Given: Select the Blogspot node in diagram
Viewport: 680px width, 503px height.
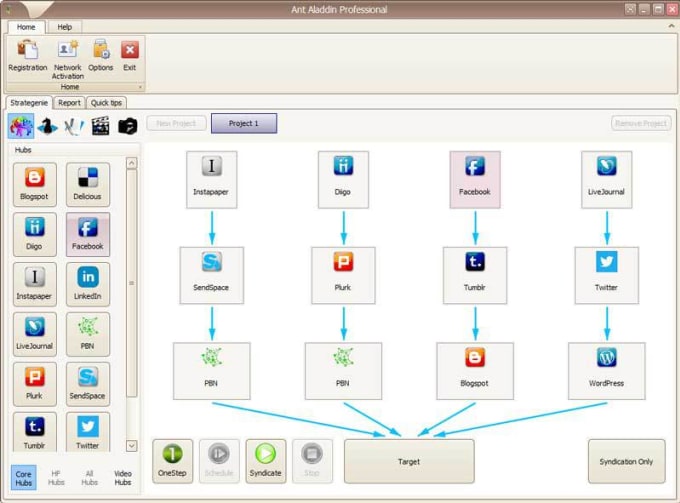Looking at the screenshot, I should [x=475, y=371].
